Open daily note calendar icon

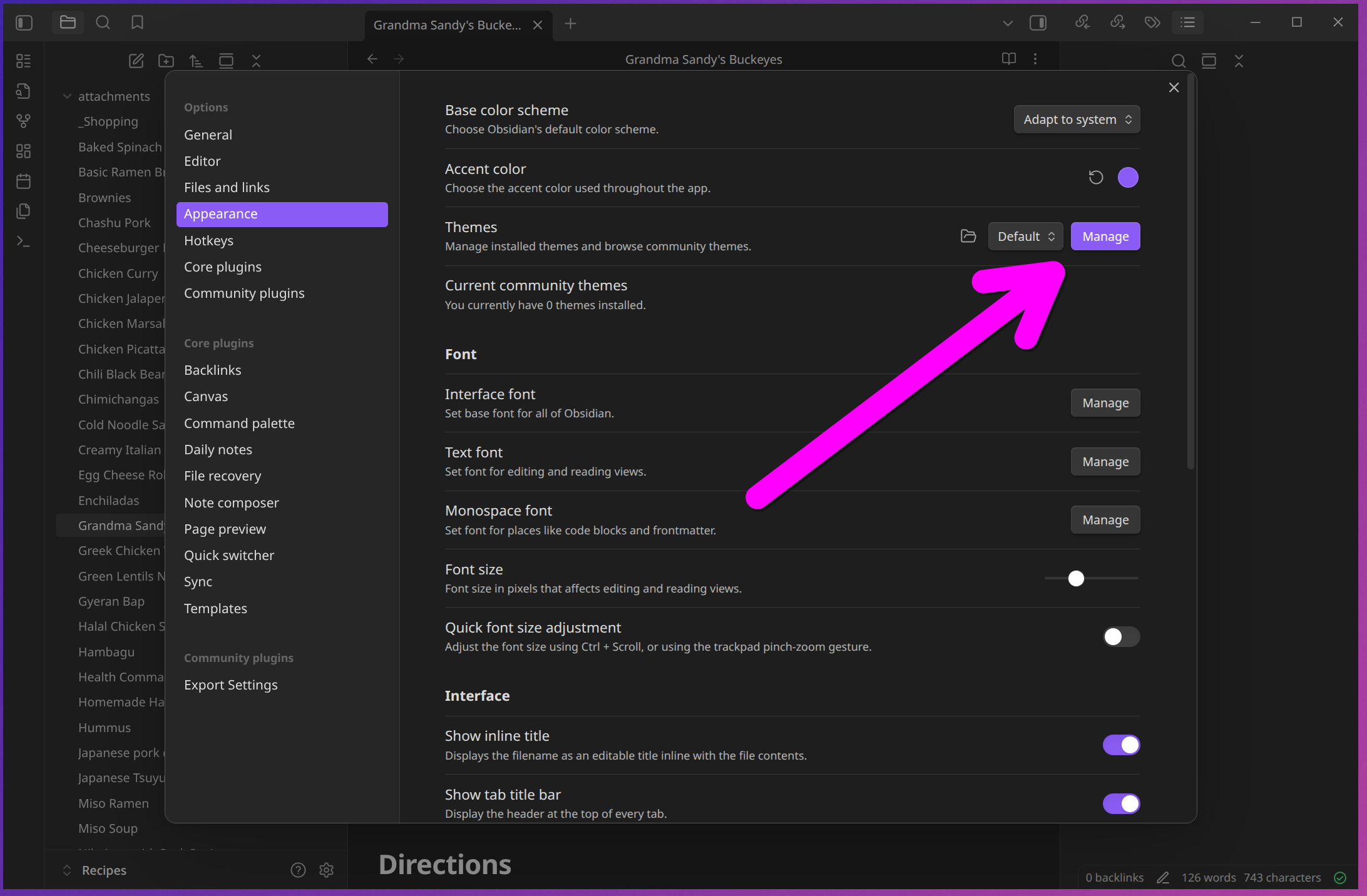pos(23,181)
